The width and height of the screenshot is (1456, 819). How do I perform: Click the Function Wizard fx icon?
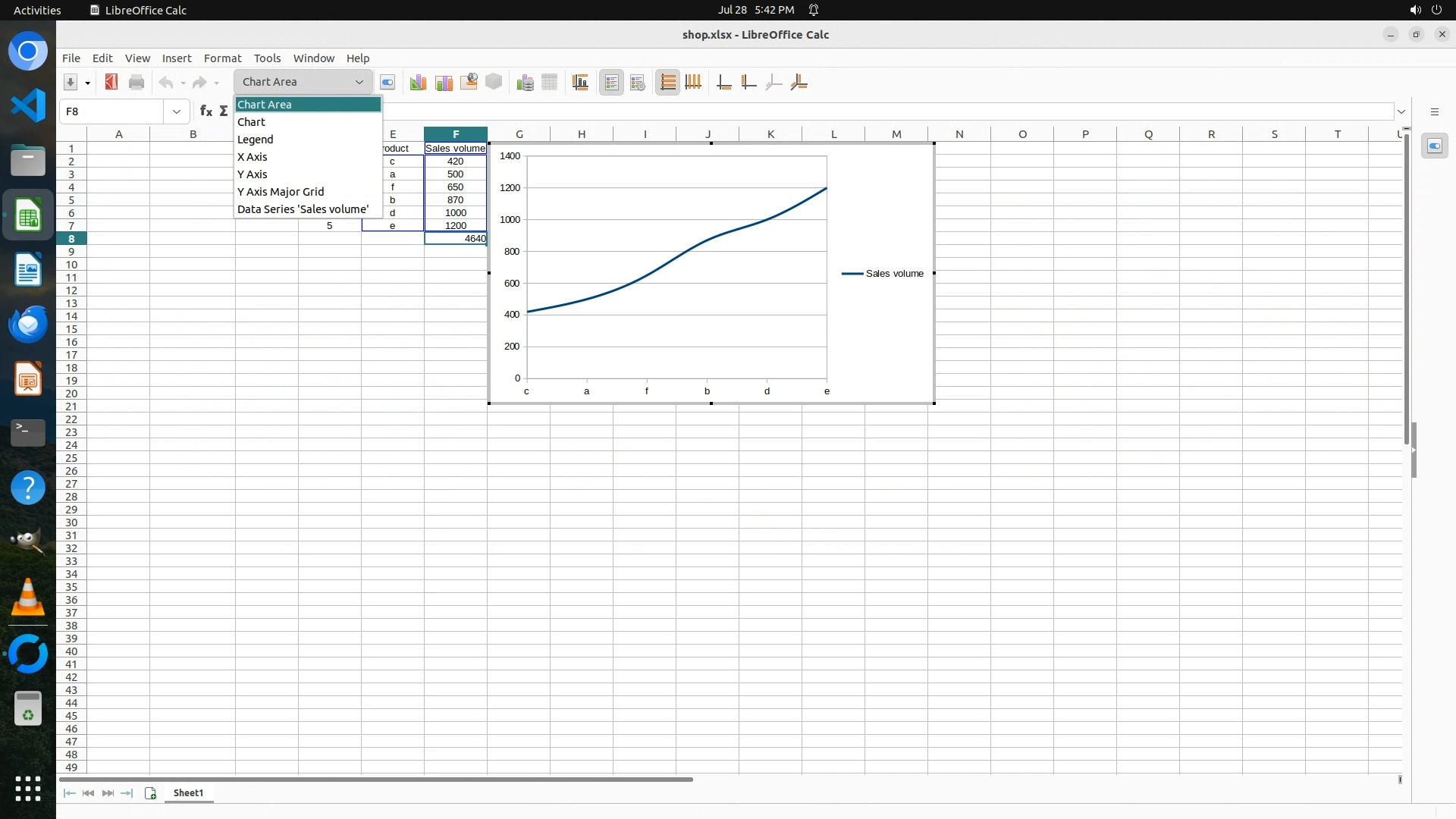(x=206, y=111)
